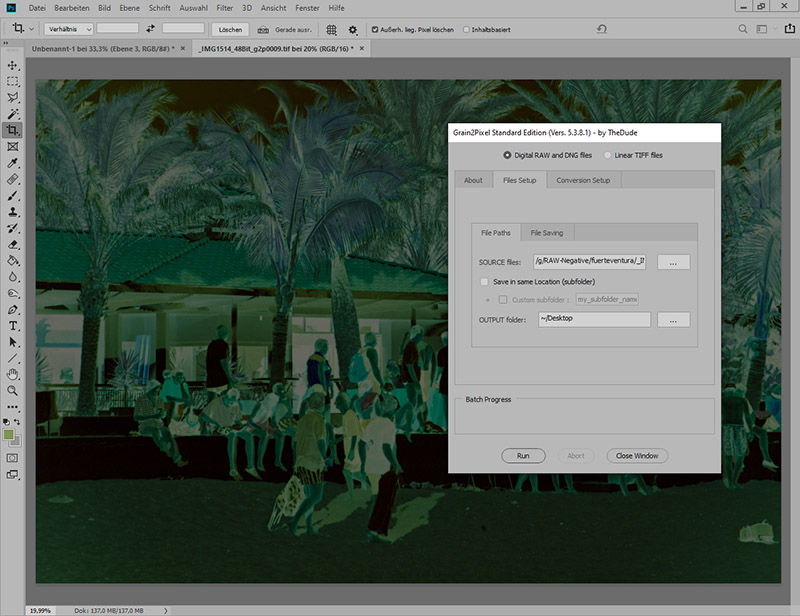The width and height of the screenshot is (800, 616).
Task: Switch to the Conversion Setup tab
Action: pos(583,180)
